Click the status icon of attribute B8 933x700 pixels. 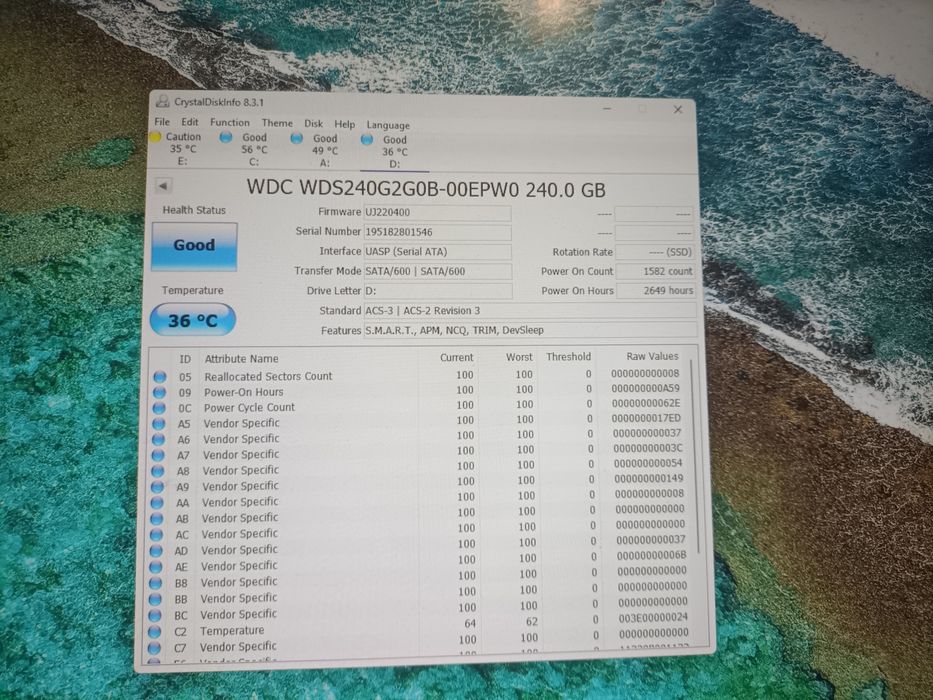[155, 583]
